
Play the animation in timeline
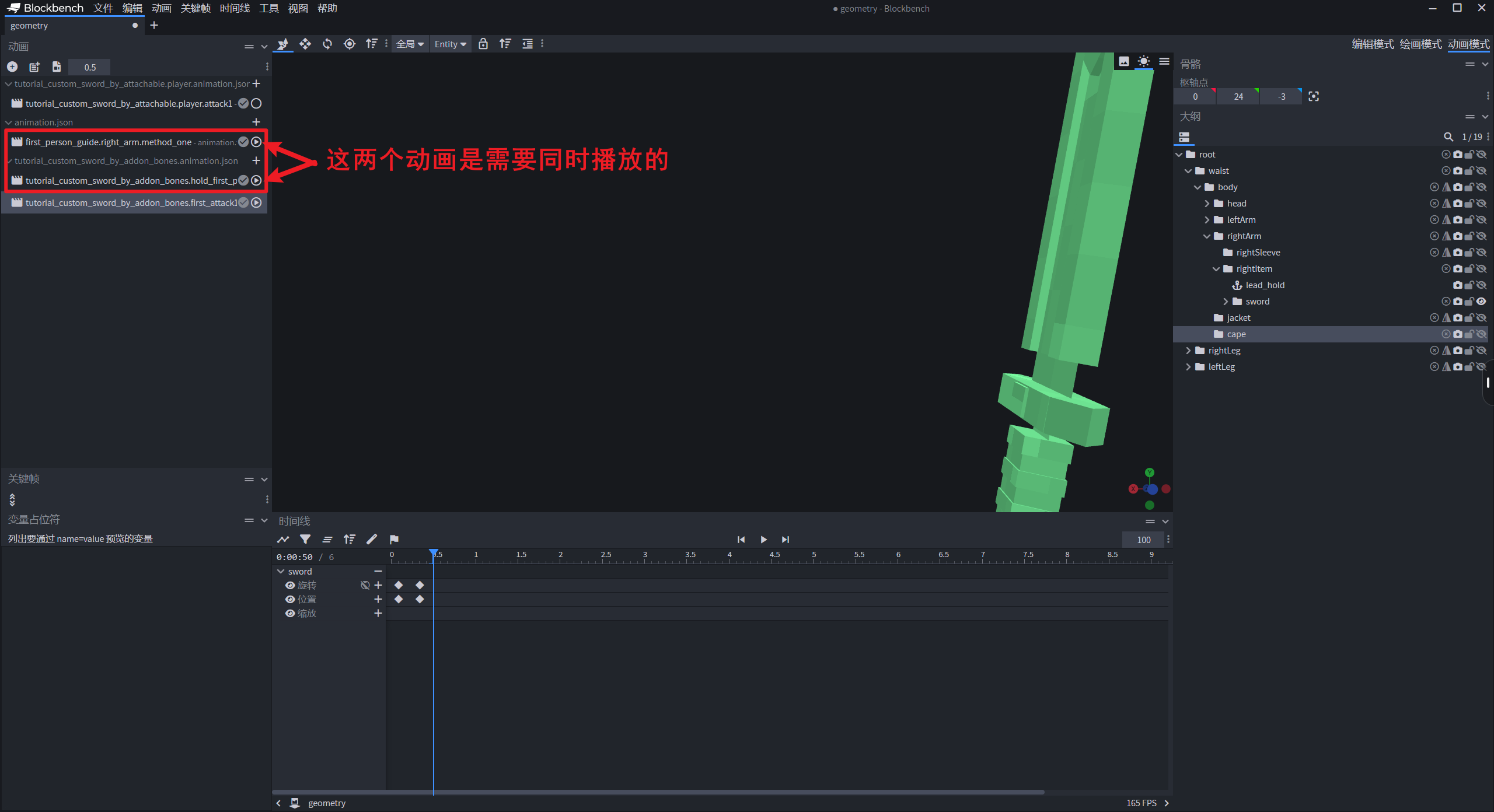pos(763,540)
